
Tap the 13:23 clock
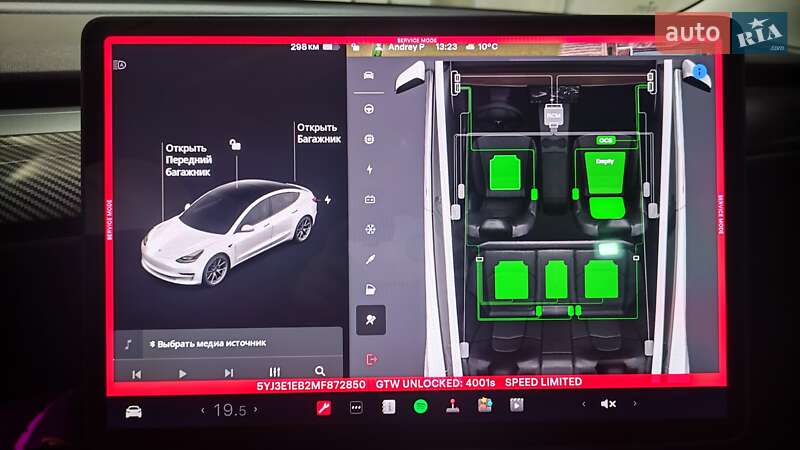click(x=446, y=47)
